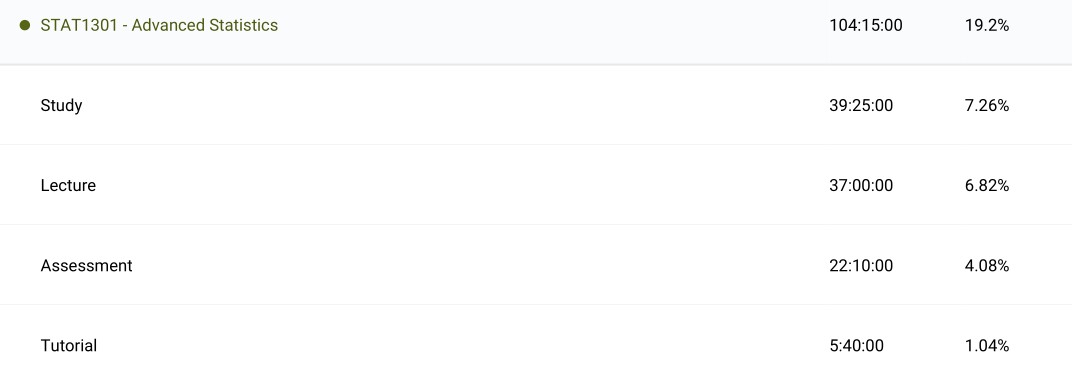This screenshot has height=377, width=1072.
Task: Click the 19.2% project percentage
Action: [x=987, y=25]
